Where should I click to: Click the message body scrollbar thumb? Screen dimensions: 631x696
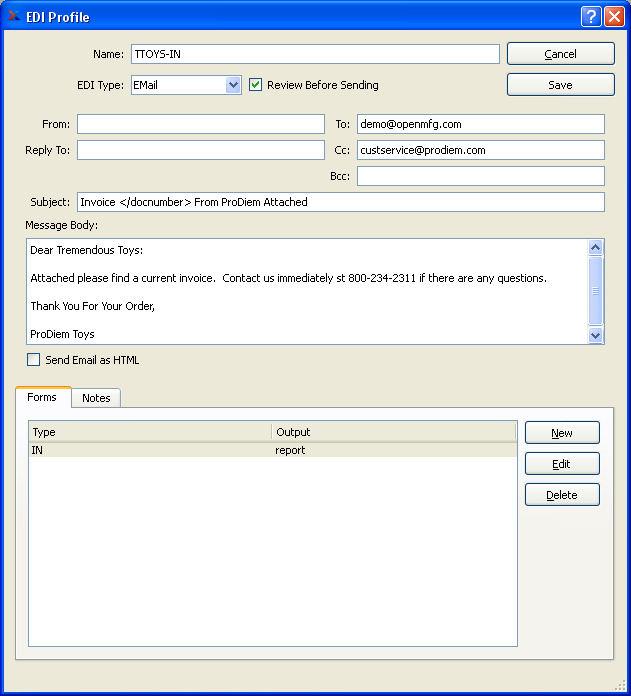tap(596, 291)
